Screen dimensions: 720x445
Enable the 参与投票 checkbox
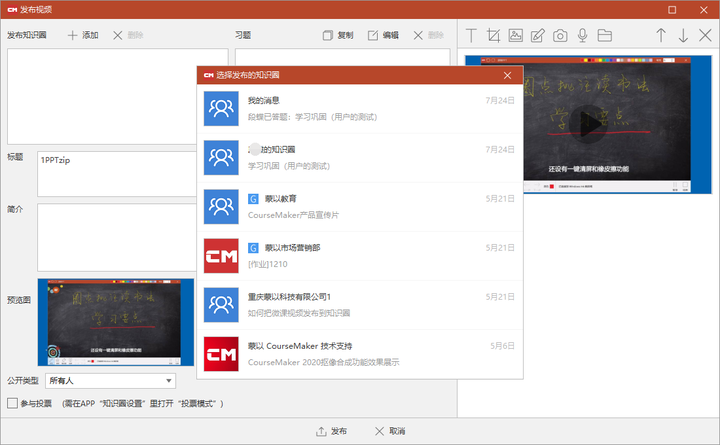(x=12, y=403)
